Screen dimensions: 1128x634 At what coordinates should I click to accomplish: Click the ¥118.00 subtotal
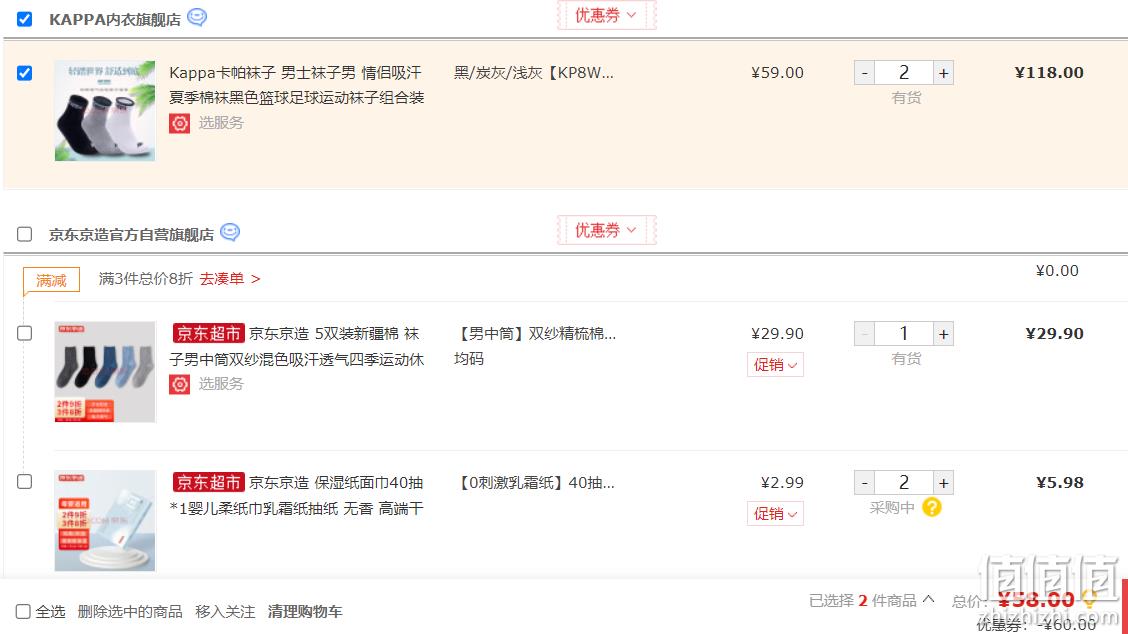tap(1049, 73)
